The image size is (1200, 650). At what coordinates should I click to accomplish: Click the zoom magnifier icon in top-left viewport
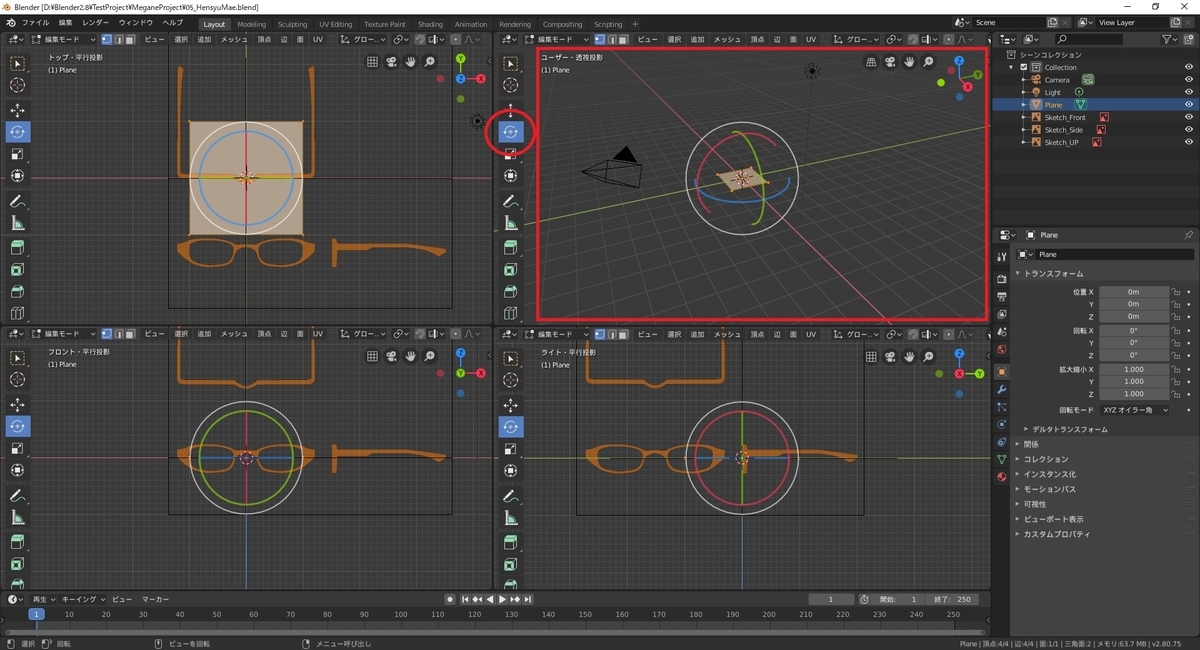(430, 62)
